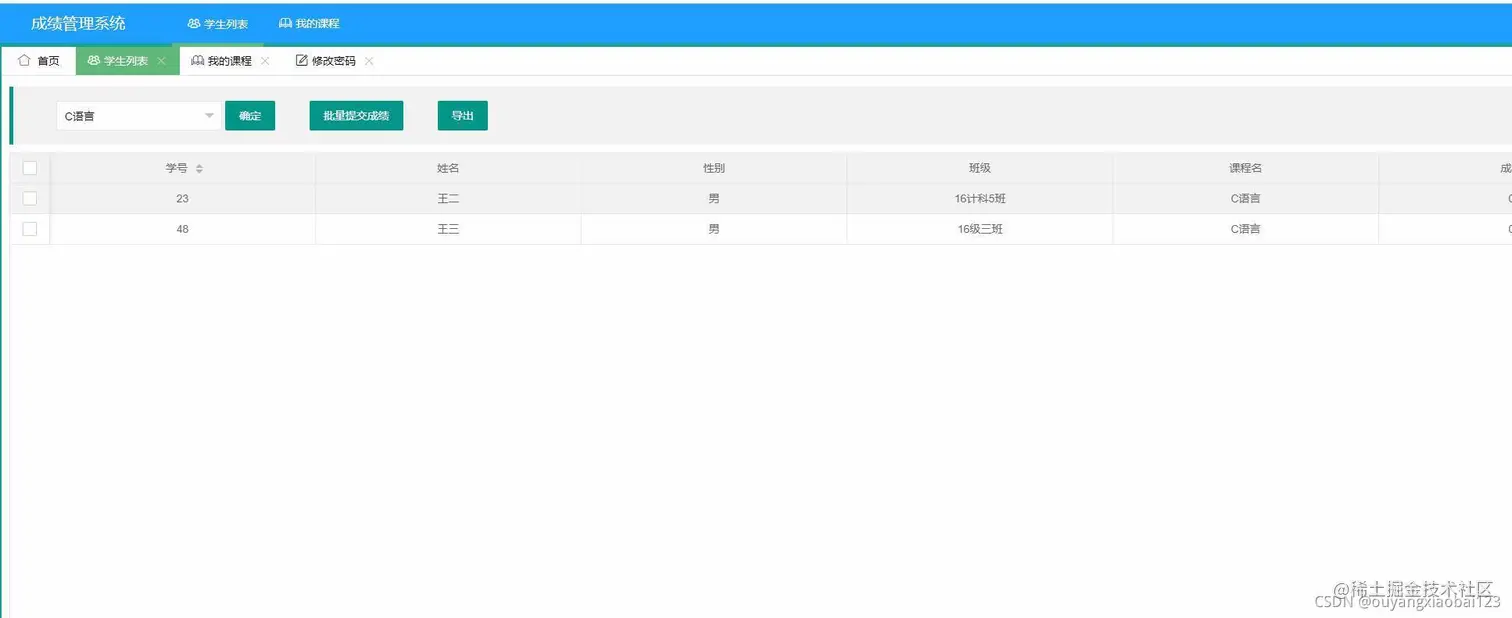The height and width of the screenshot is (618, 1512).
Task: Close the 学生列表 tab
Action: [162, 61]
